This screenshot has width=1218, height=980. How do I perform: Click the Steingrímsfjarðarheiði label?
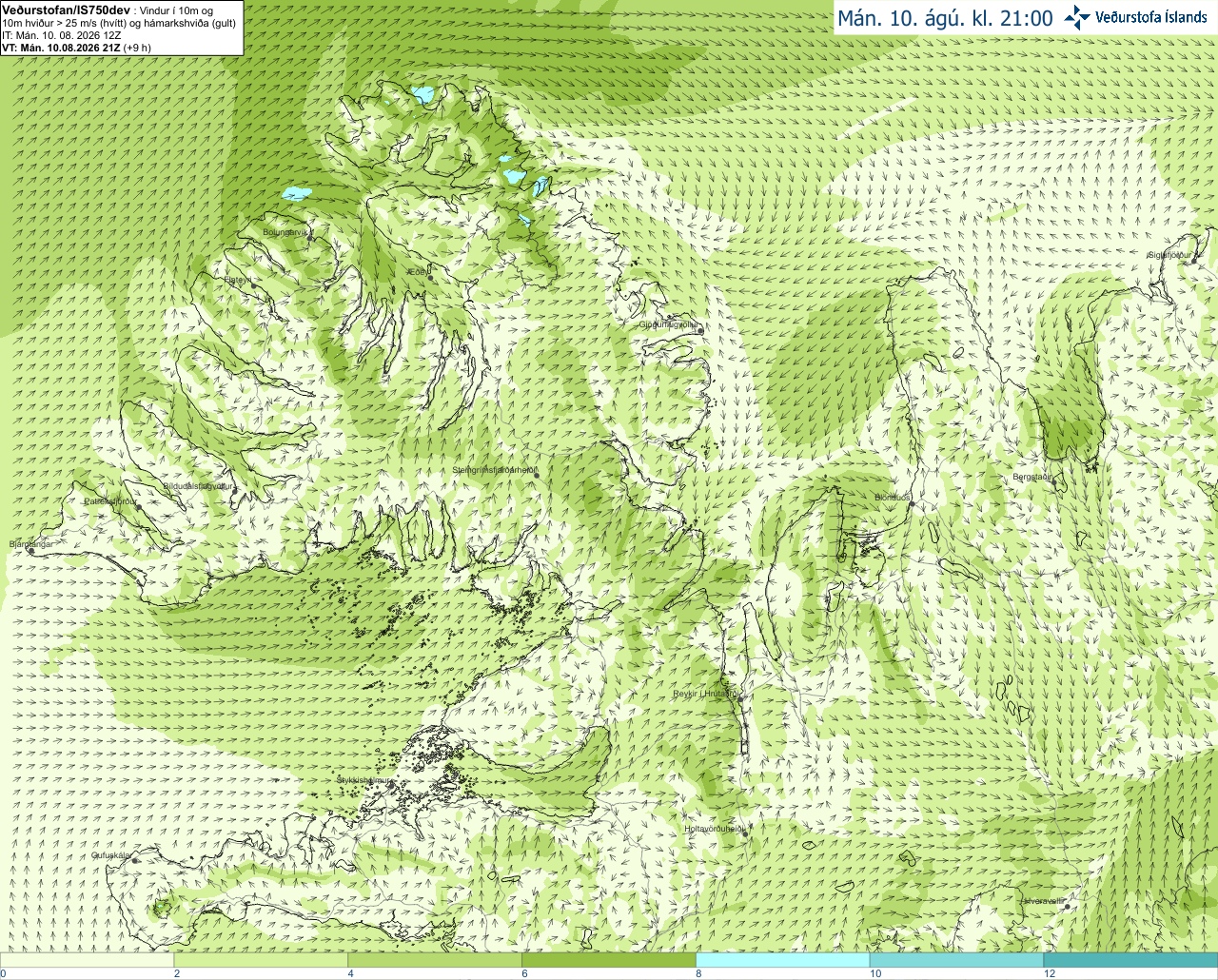(x=495, y=470)
